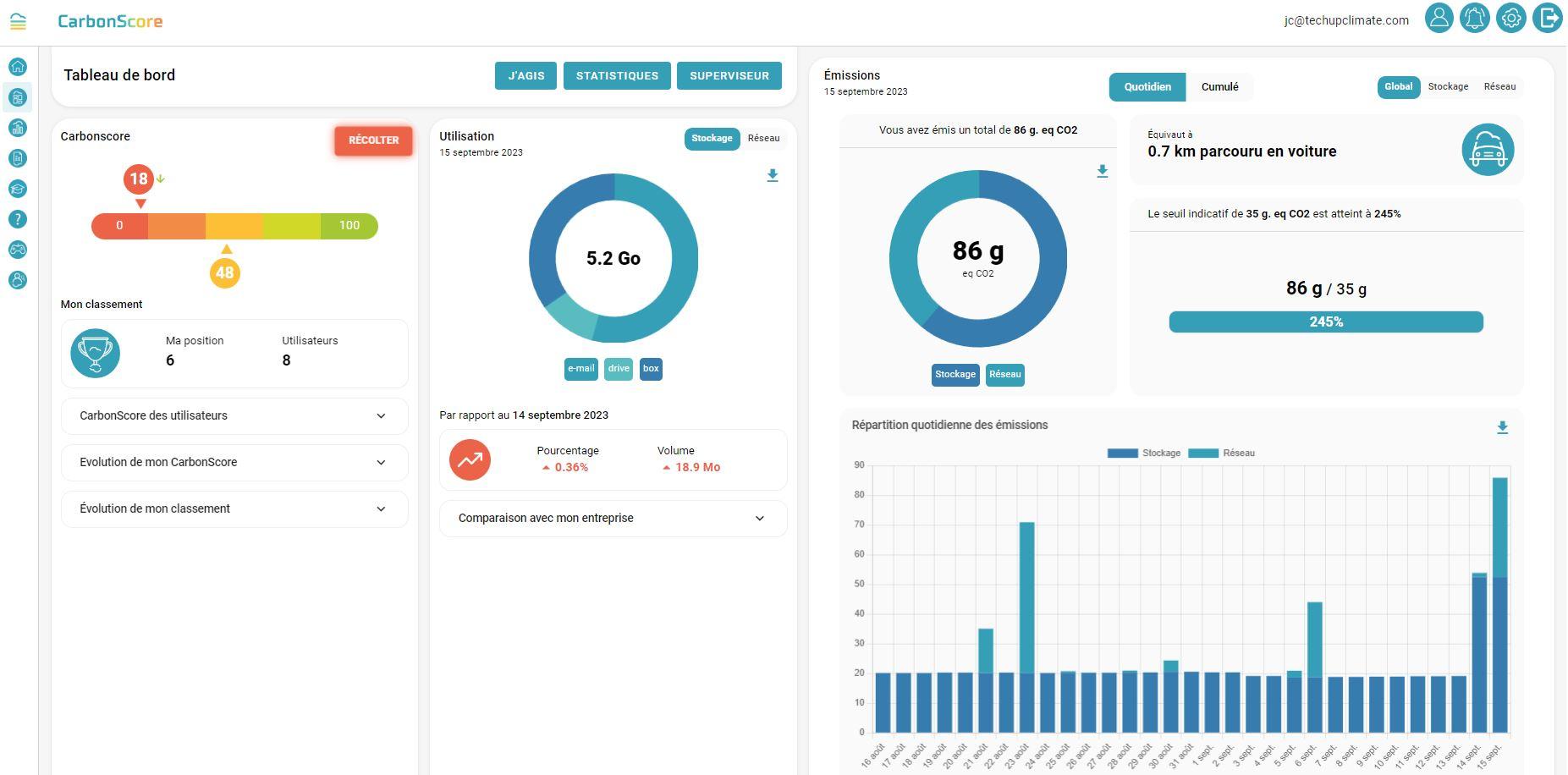
Task: Click the home icon in the sidebar
Action: 18,67
